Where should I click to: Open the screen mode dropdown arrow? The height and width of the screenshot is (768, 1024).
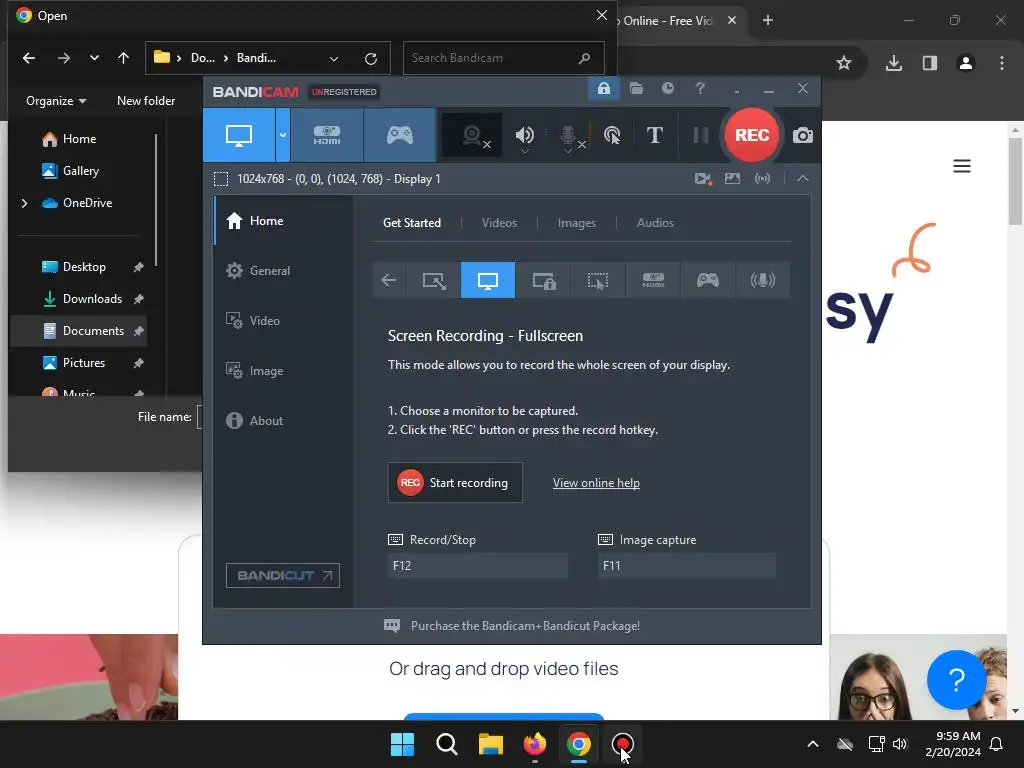283,135
